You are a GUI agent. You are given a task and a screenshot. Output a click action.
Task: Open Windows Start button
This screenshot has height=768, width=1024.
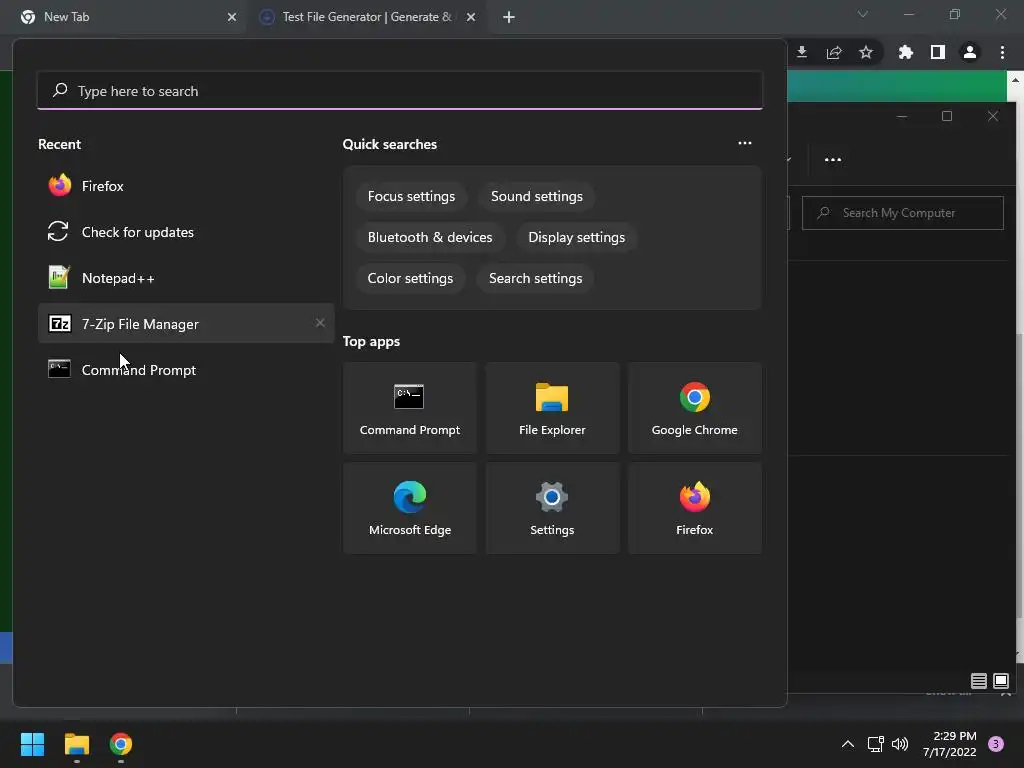(x=33, y=744)
